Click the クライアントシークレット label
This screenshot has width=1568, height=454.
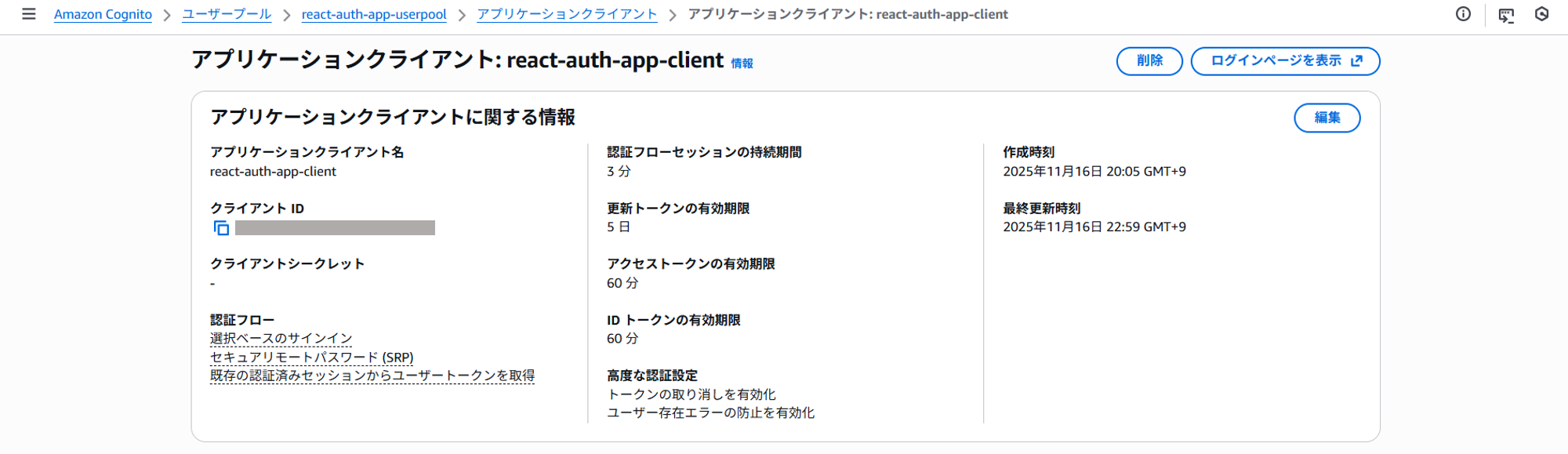287,263
